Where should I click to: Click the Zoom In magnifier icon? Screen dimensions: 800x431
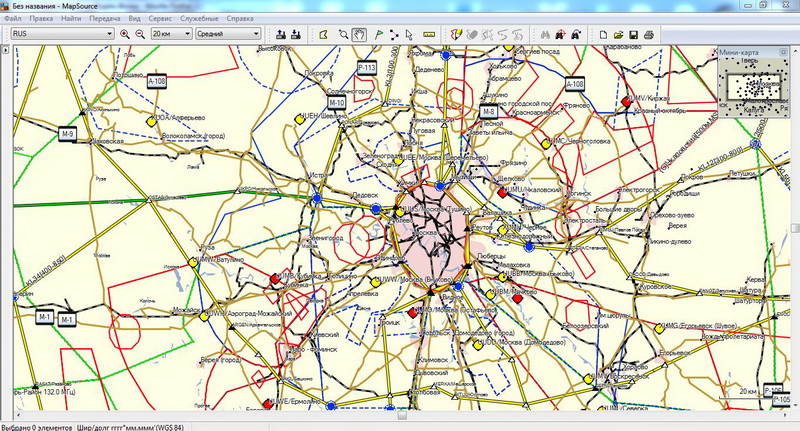pyautogui.click(x=124, y=34)
